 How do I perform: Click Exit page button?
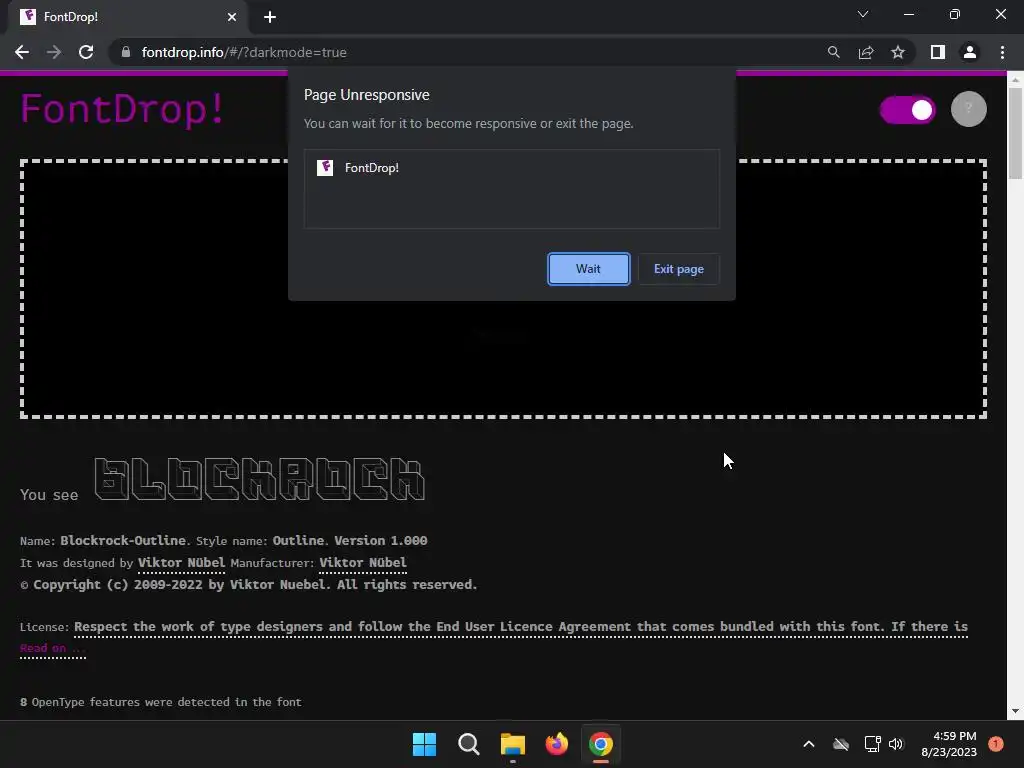[x=679, y=269]
